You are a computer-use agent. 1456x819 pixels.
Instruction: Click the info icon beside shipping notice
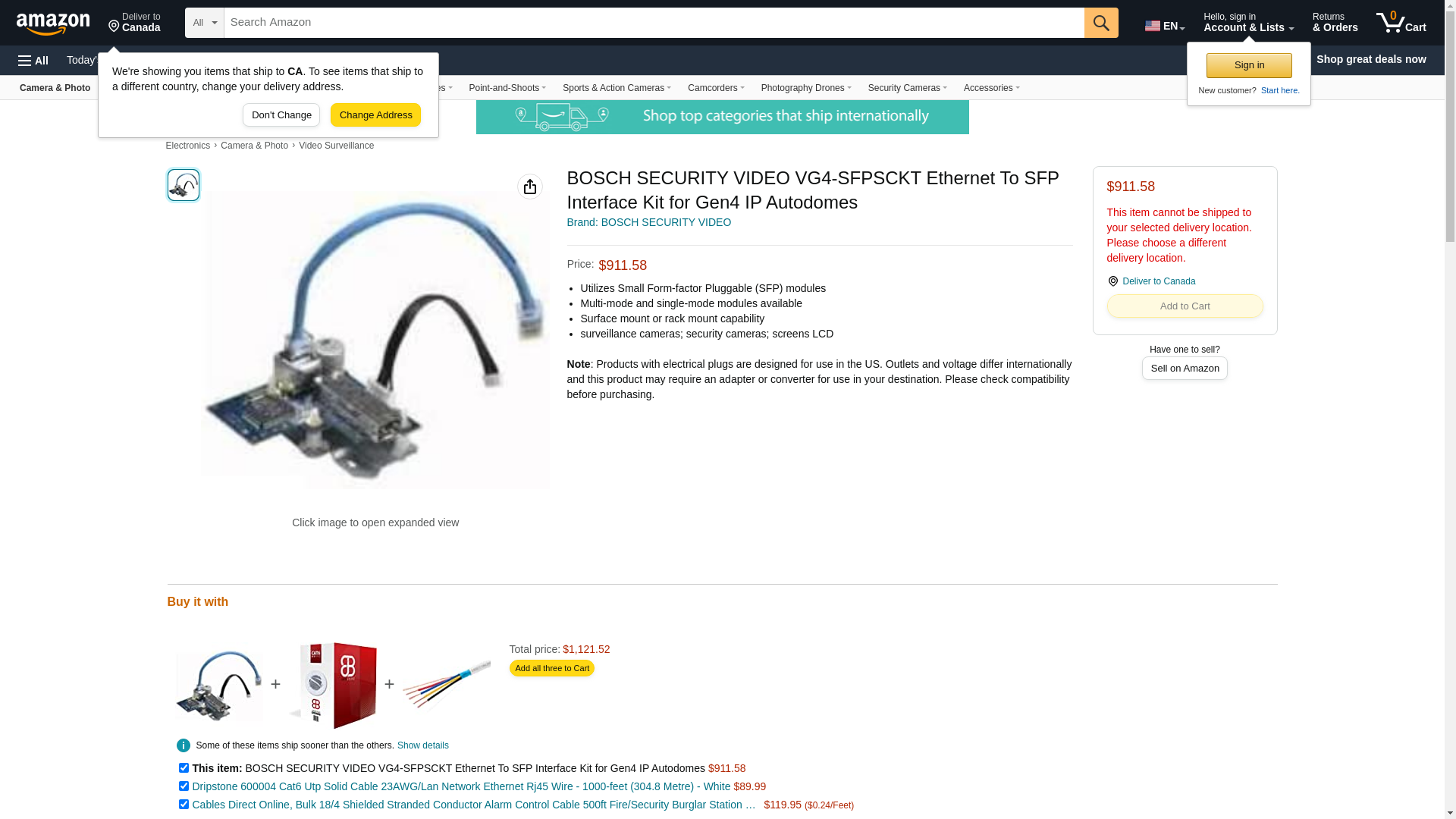click(184, 745)
